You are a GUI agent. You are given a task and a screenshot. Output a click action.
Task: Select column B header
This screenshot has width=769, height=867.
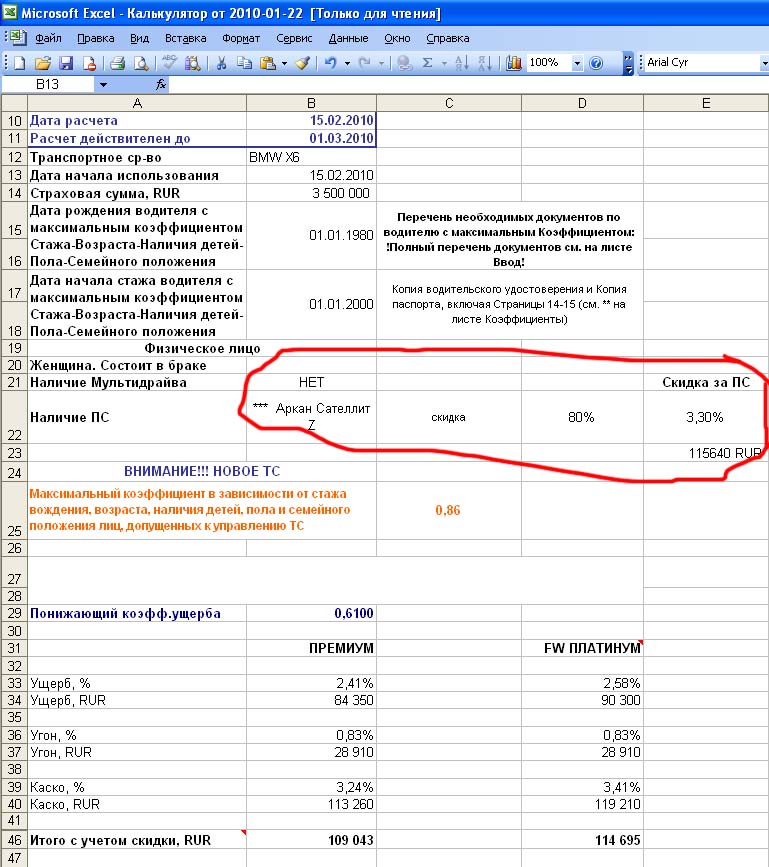(311, 103)
